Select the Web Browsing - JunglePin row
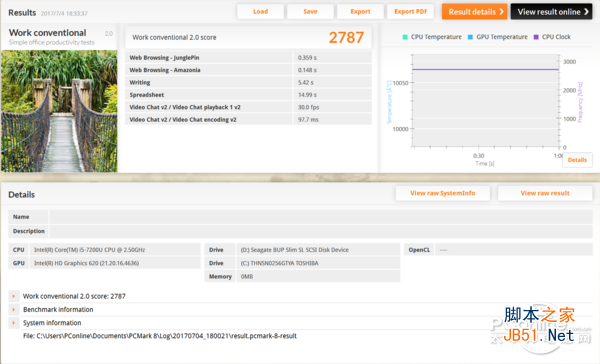The height and width of the screenshot is (364, 600). pyautogui.click(x=248, y=57)
